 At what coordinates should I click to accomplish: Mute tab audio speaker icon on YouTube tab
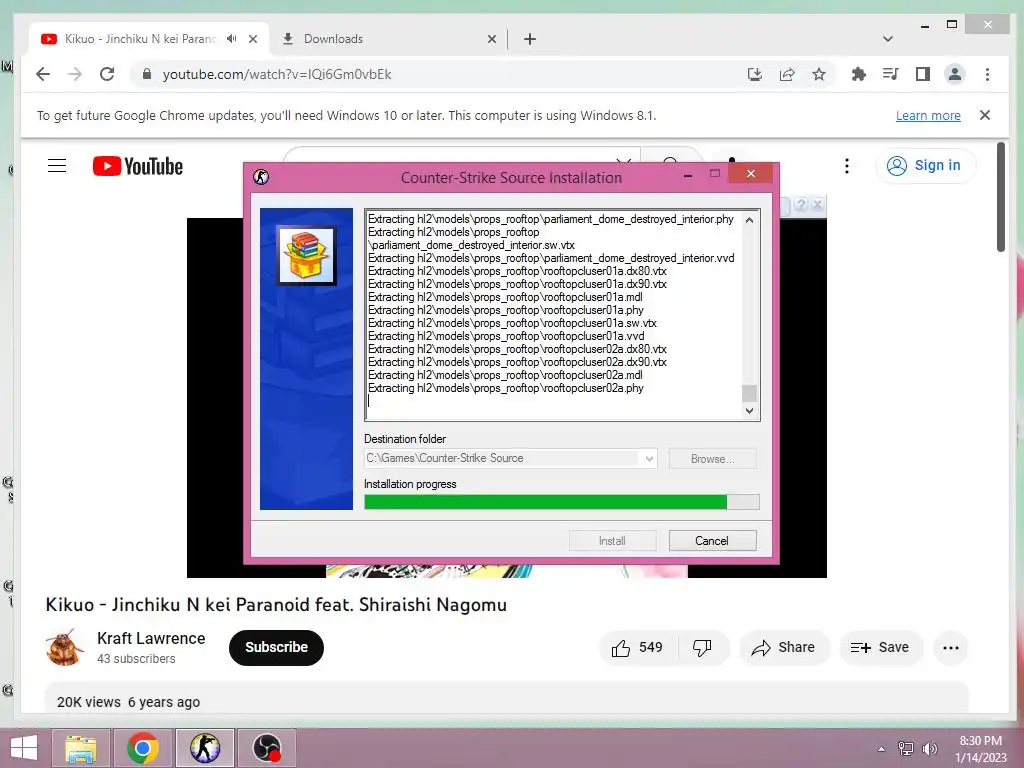click(x=231, y=39)
